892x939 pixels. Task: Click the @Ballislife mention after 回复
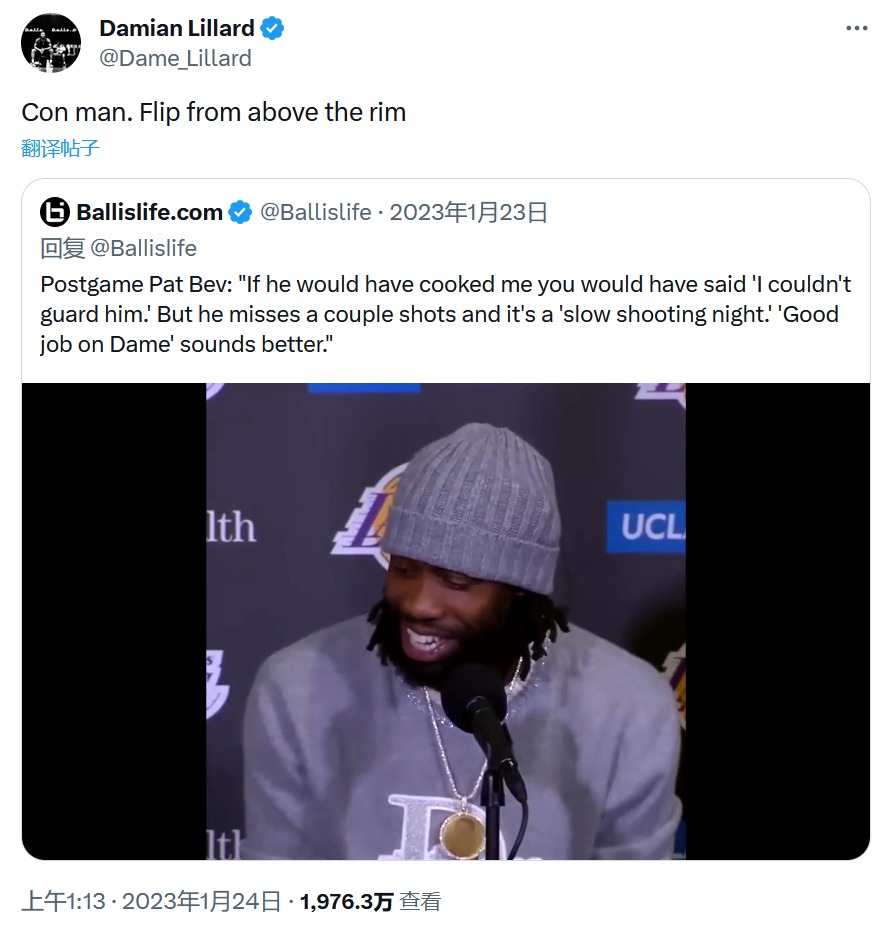[143, 248]
